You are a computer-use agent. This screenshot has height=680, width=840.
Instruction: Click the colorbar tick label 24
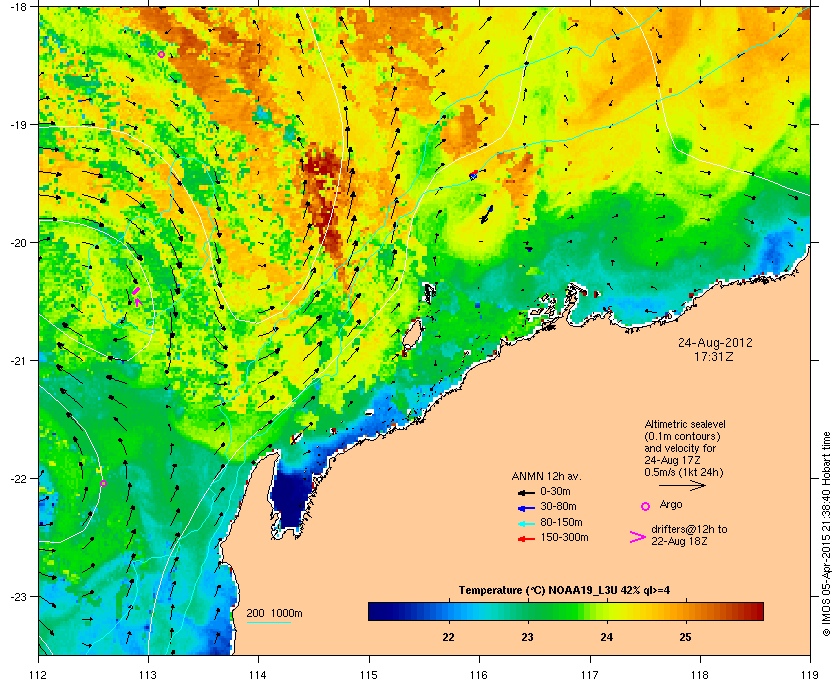point(606,637)
